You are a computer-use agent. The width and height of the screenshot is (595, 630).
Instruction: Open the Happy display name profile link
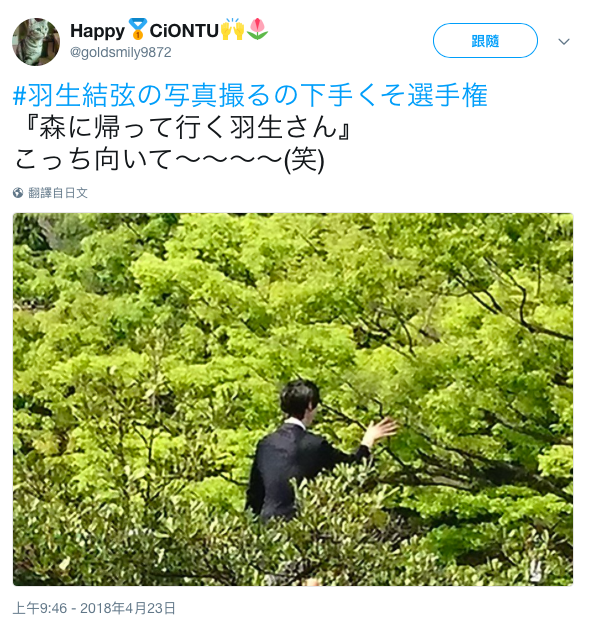[98, 31]
